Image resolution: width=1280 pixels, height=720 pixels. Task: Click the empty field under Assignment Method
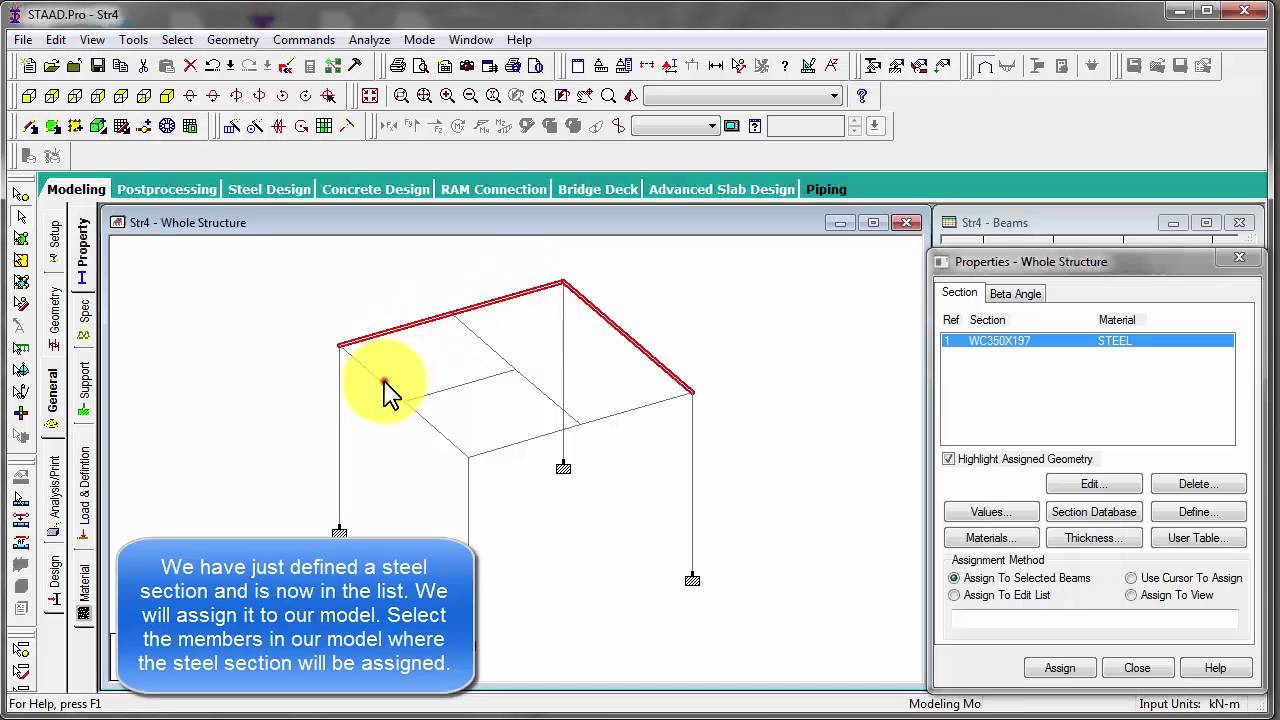coord(1094,620)
